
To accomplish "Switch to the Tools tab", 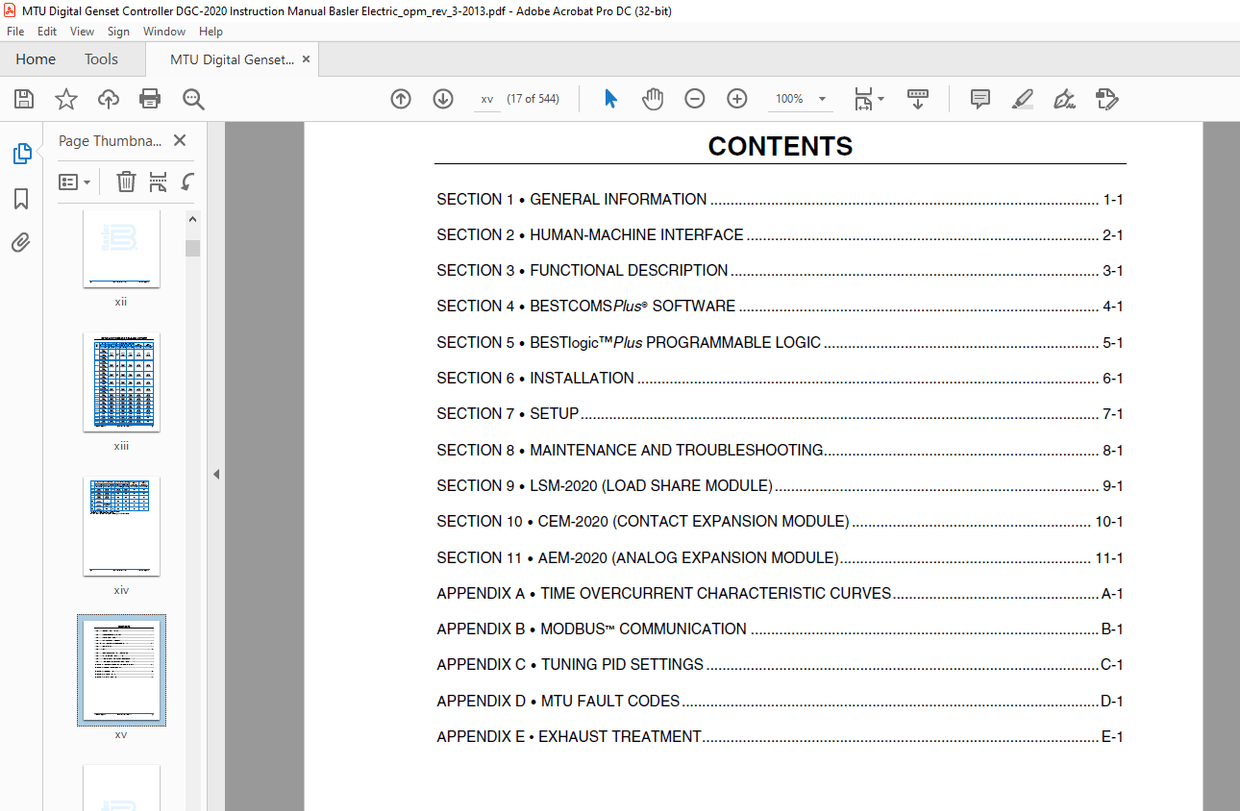I will (x=101, y=59).
